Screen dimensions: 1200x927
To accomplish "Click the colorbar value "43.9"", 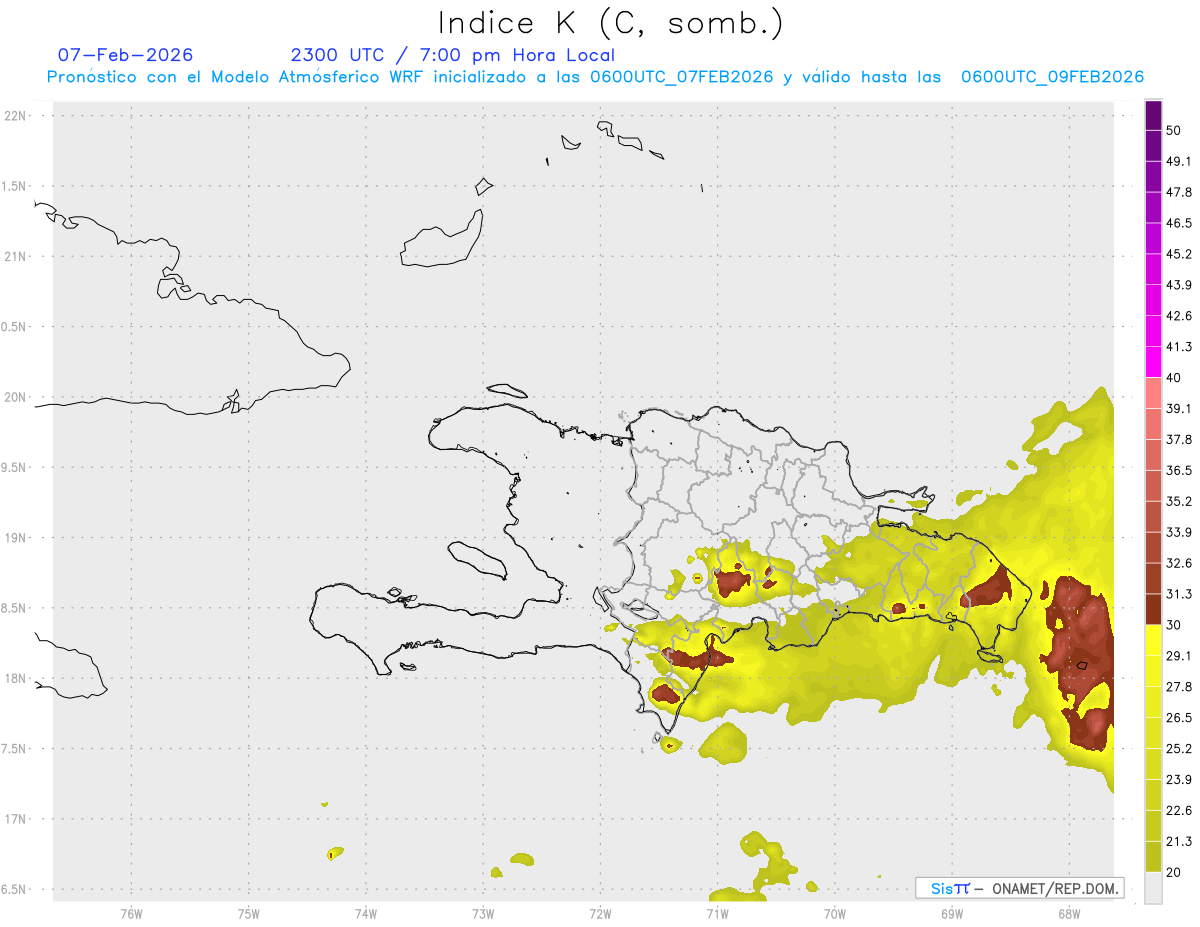I will click(x=1179, y=286).
